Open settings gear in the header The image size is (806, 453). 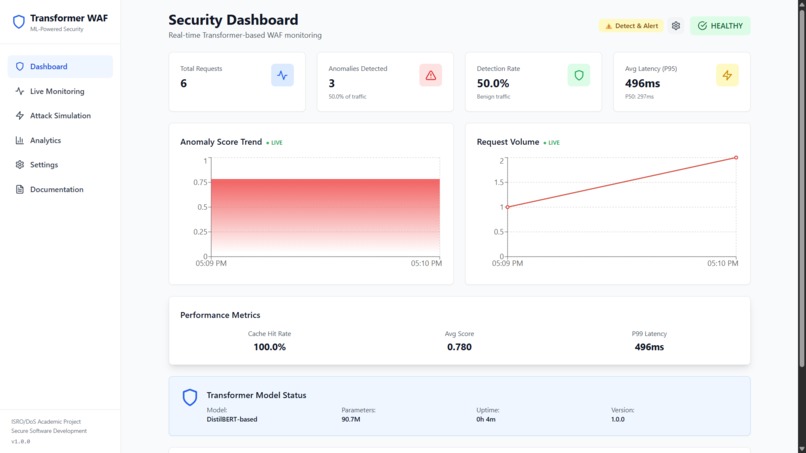click(x=676, y=26)
